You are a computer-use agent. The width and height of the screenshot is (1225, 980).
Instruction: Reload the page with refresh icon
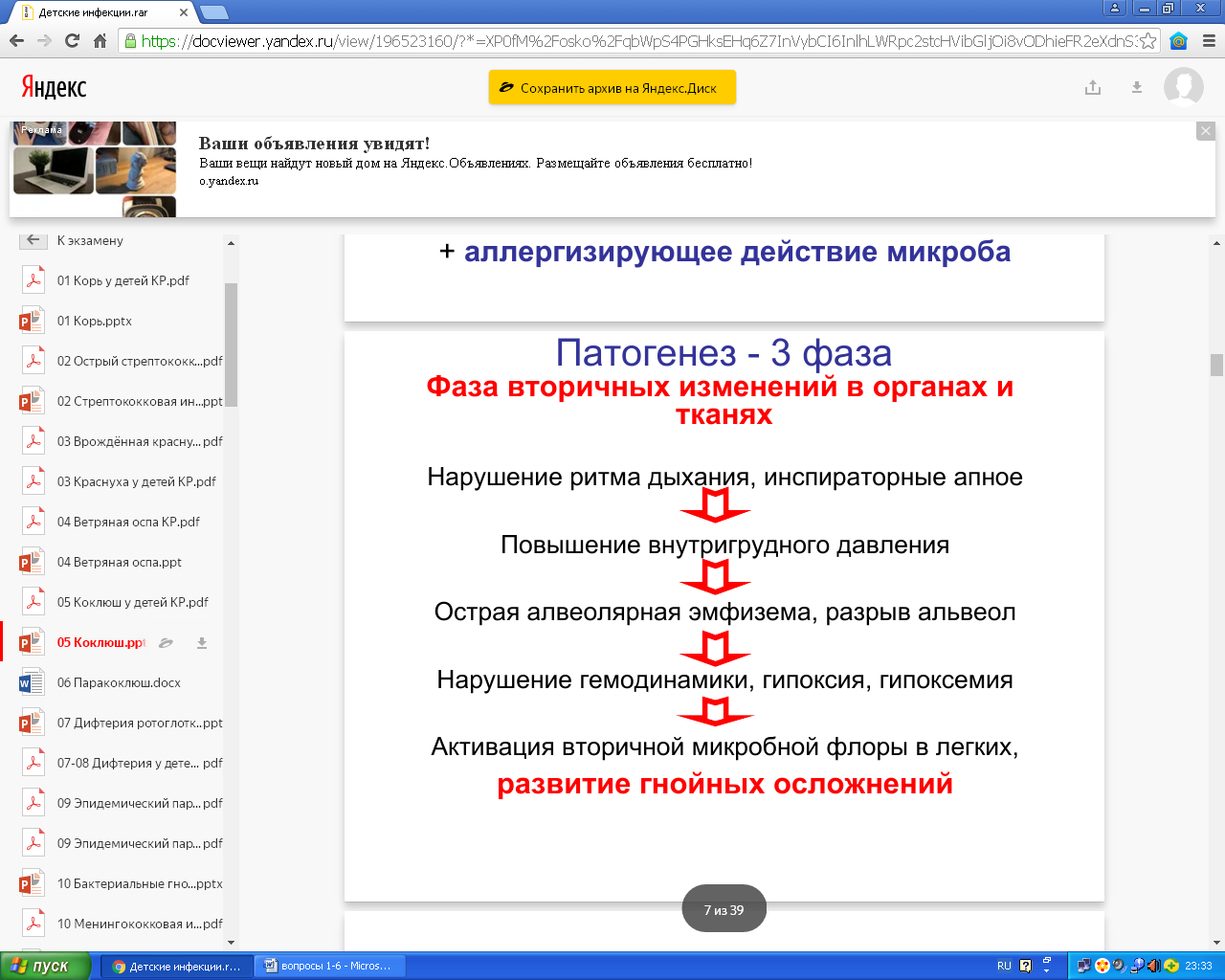pyautogui.click(x=72, y=41)
